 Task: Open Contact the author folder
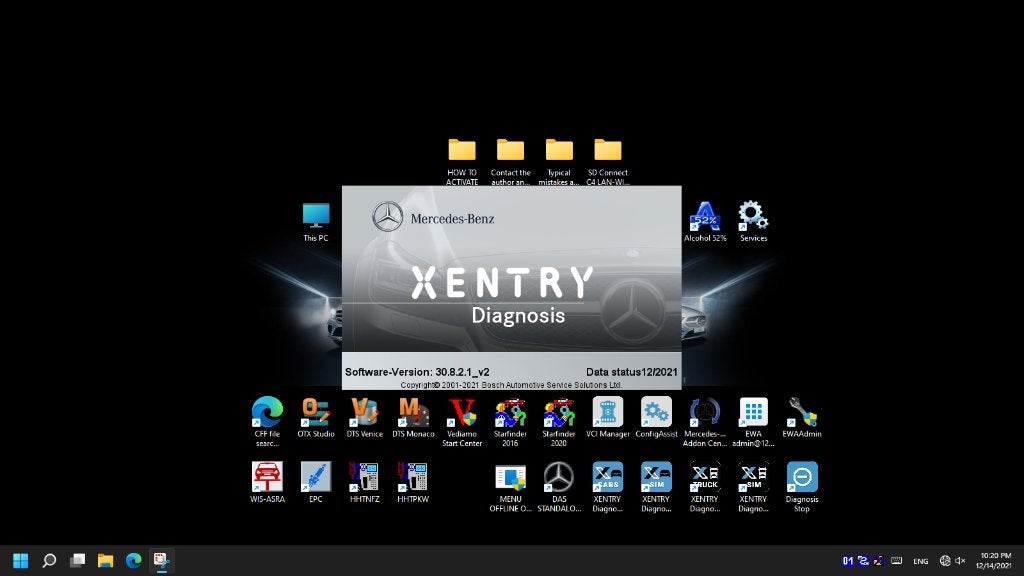point(510,162)
